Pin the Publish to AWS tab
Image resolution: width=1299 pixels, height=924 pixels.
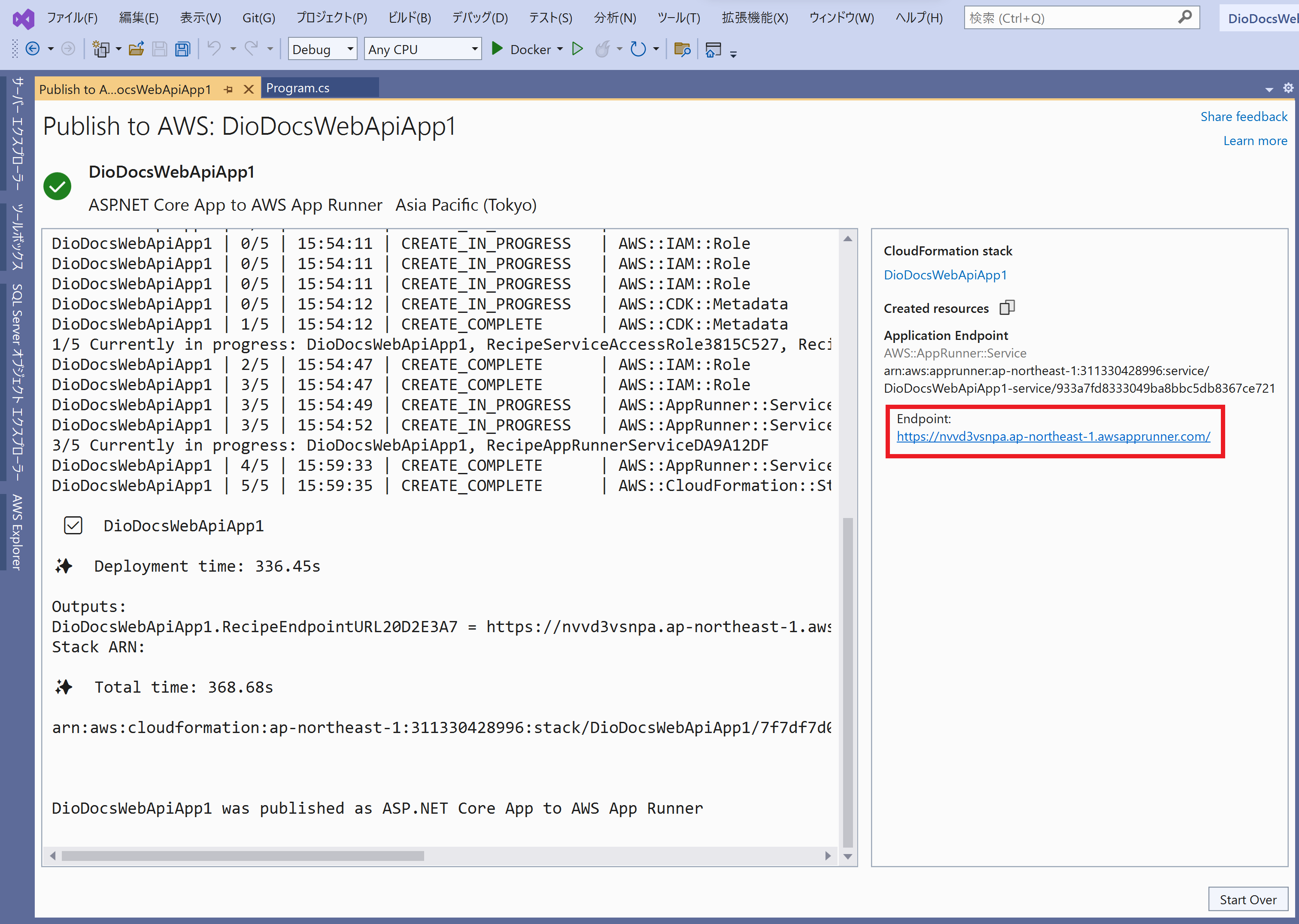229,90
